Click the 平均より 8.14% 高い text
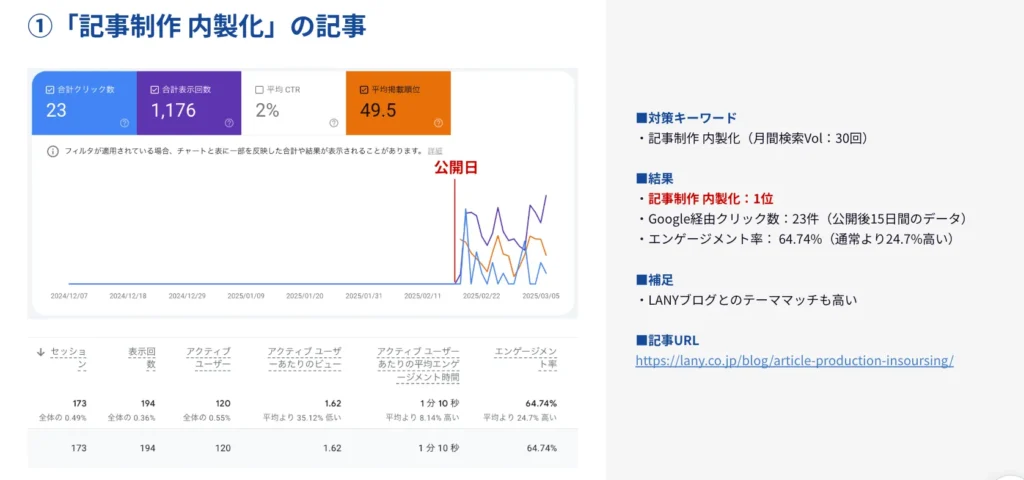 (423, 418)
